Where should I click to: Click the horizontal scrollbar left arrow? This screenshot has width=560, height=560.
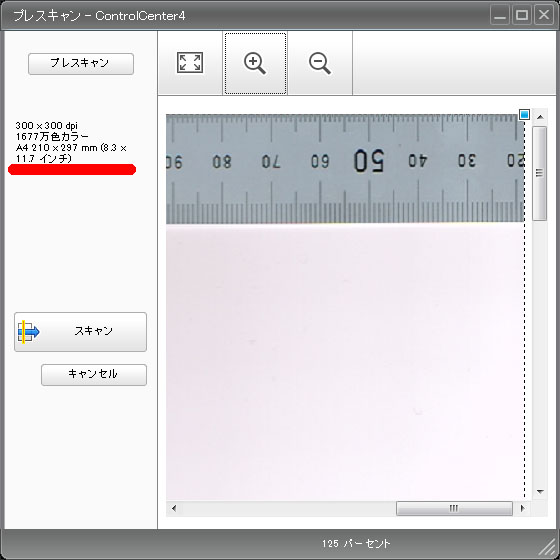174,508
